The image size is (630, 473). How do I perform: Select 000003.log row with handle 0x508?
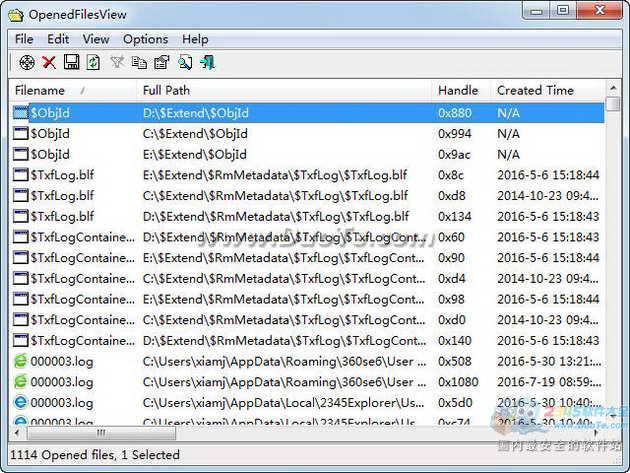[x=307, y=361]
